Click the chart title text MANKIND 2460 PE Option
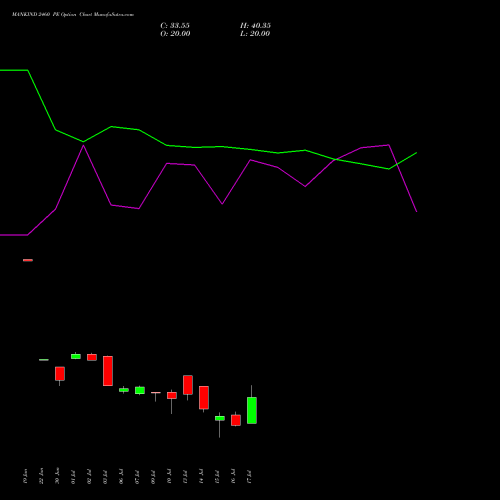The width and height of the screenshot is (500, 500). 44,15
